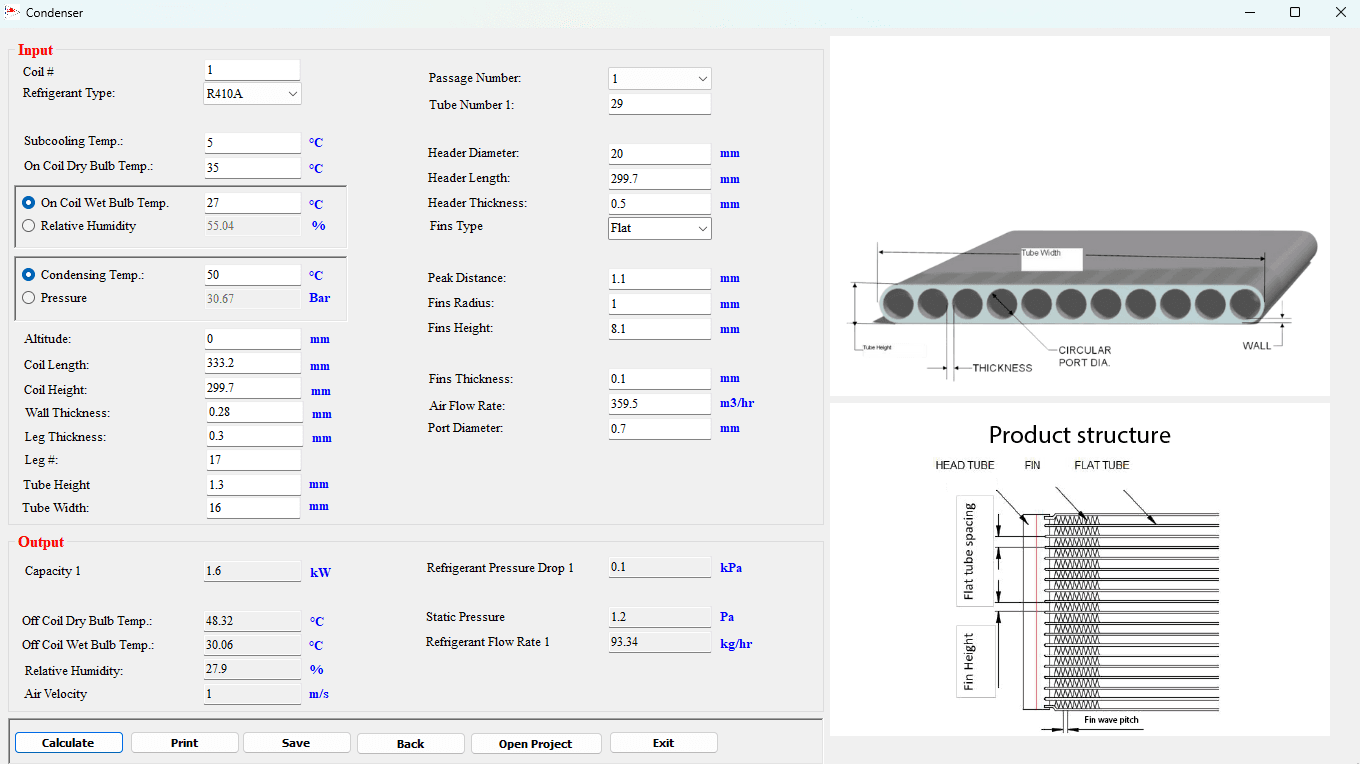The width and height of the screenshot is (1360, 764).
Task: Select Pressure radio button
Action: pyautogui.click(x=28, y=298)
